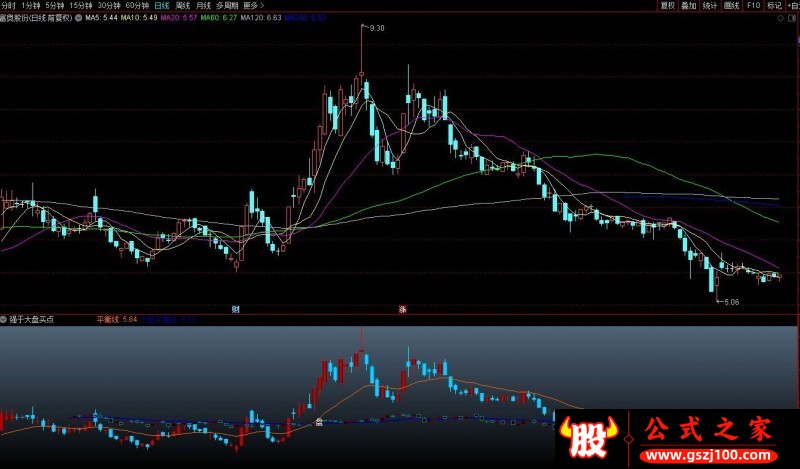Select the 30分钟 period tab
Viewport: 800px width, 469px height.
click(109, 5)
